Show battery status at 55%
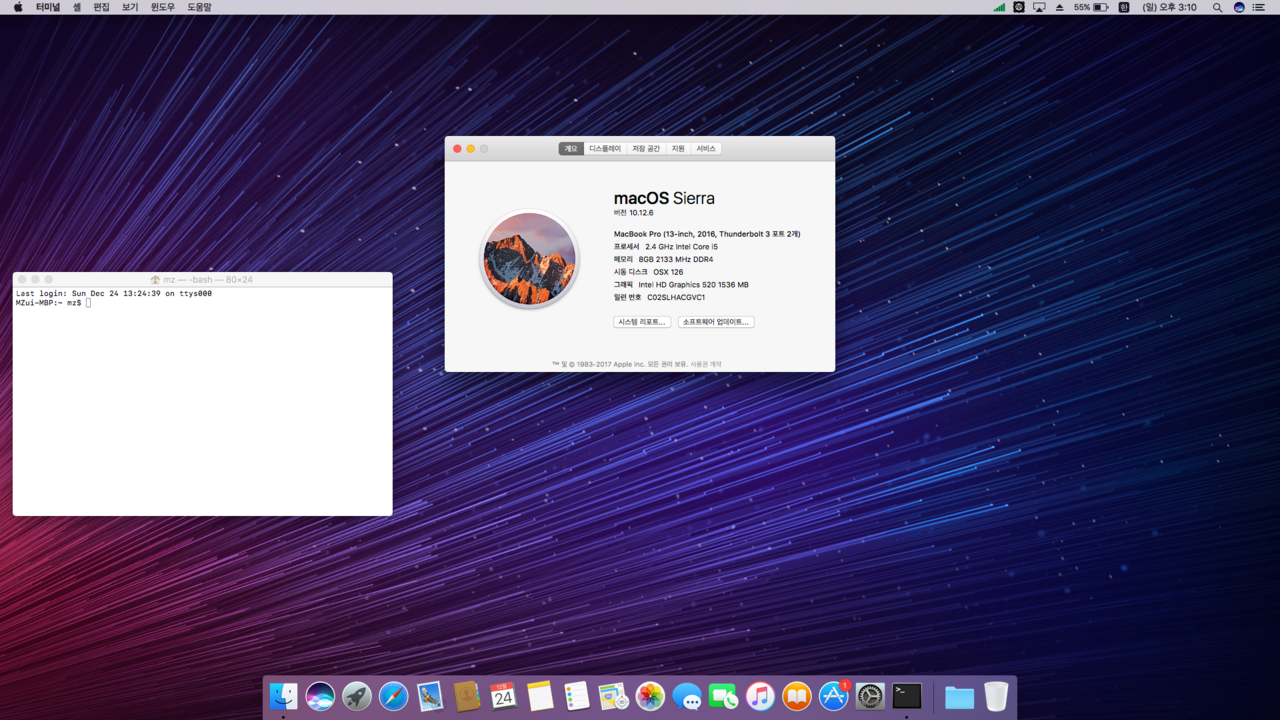 tap(1091, 7)
